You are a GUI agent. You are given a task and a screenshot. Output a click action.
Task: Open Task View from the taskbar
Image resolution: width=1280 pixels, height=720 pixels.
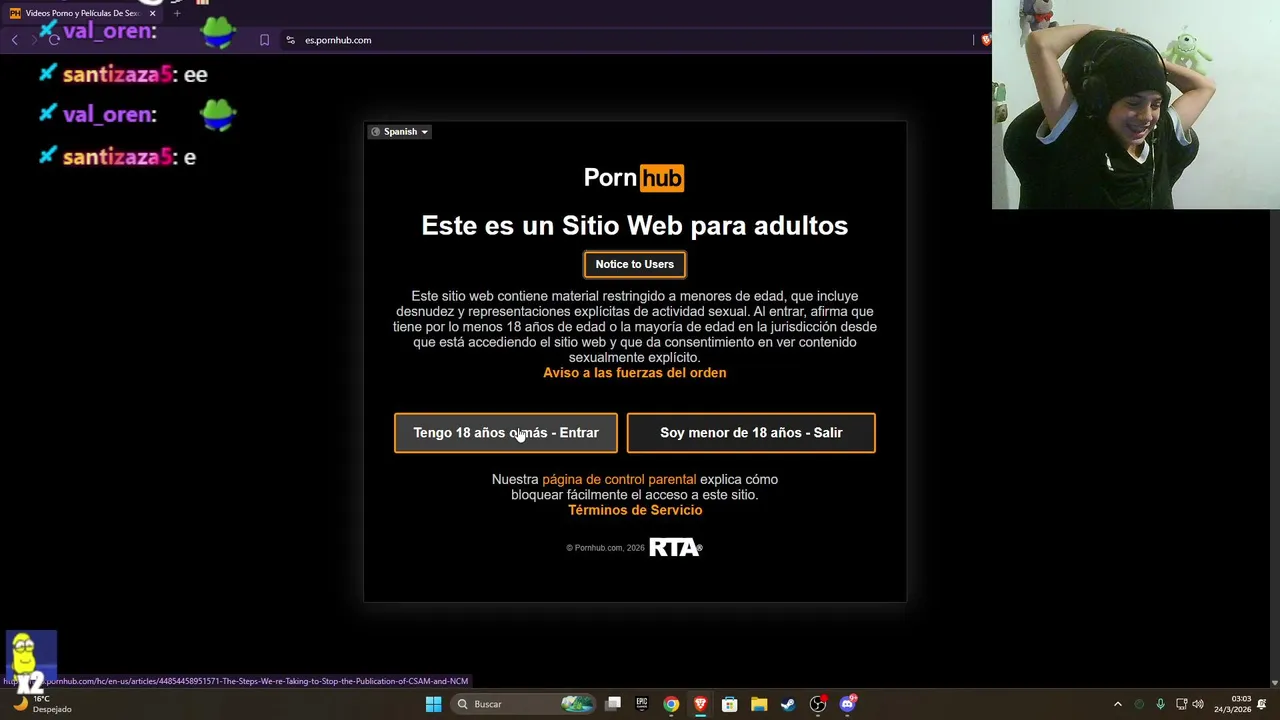(613, 704)
